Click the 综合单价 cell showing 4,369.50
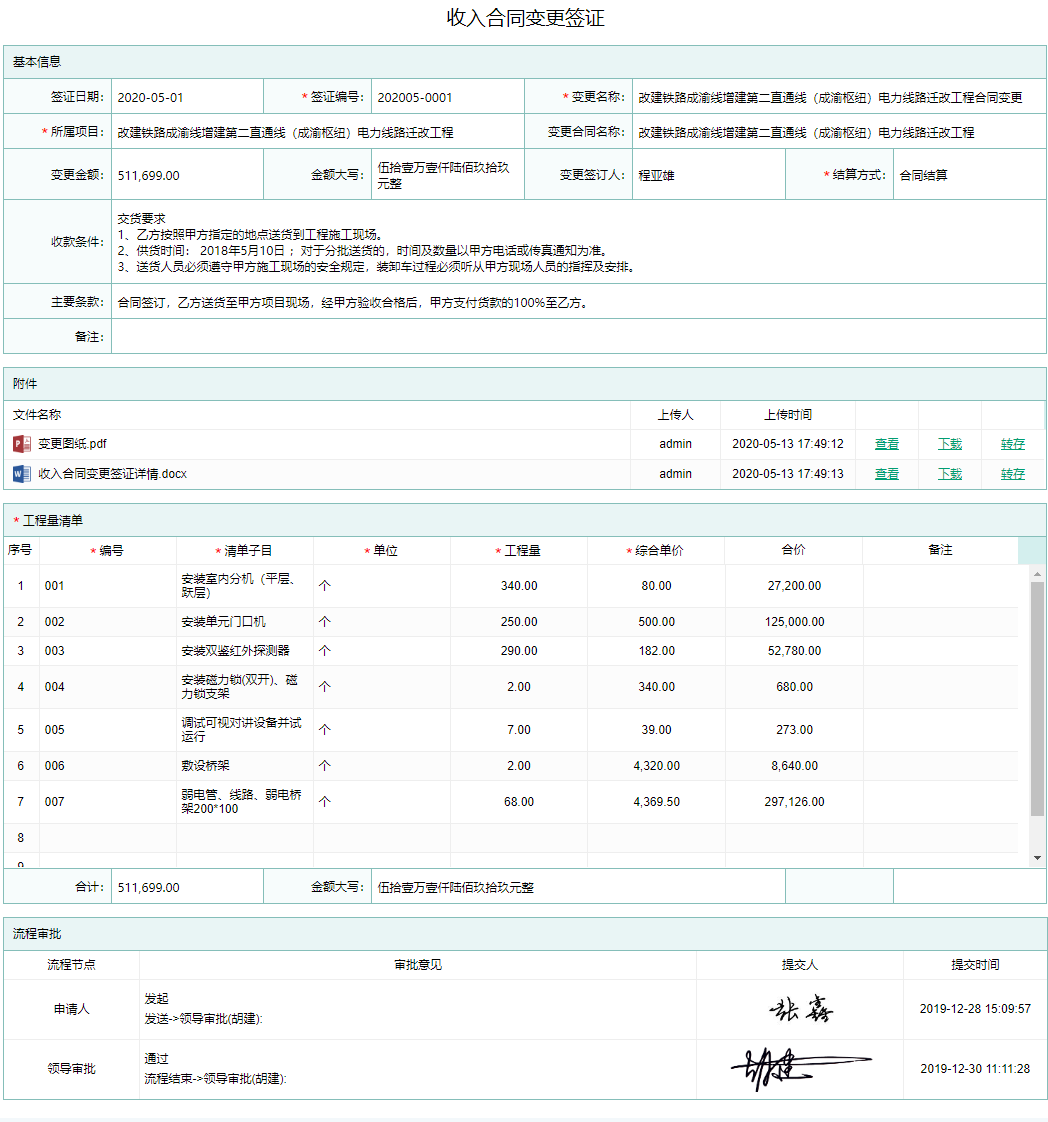The height and width of the screenshot is (1122, 1048). (656, 802)
